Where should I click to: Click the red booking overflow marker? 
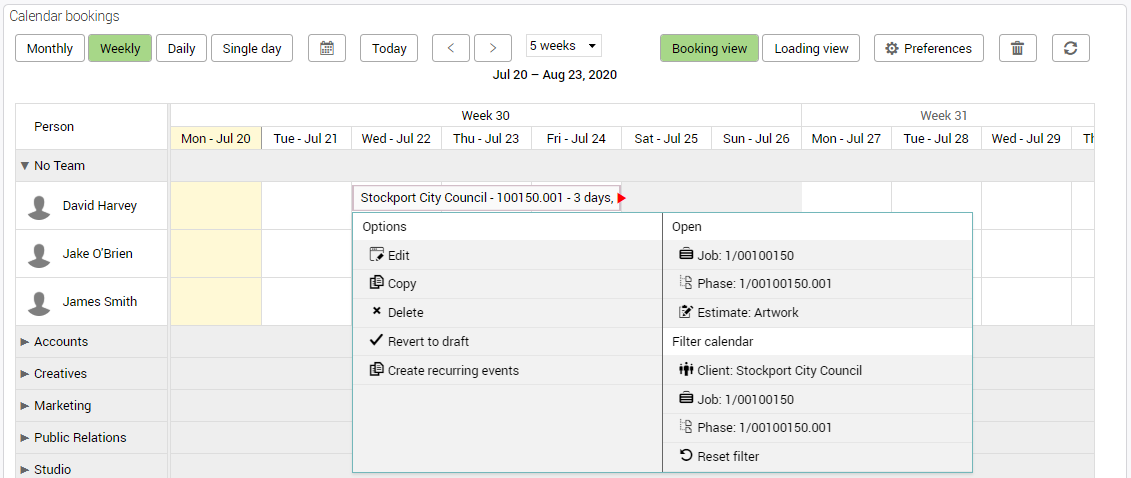click(x=621, y=198)
